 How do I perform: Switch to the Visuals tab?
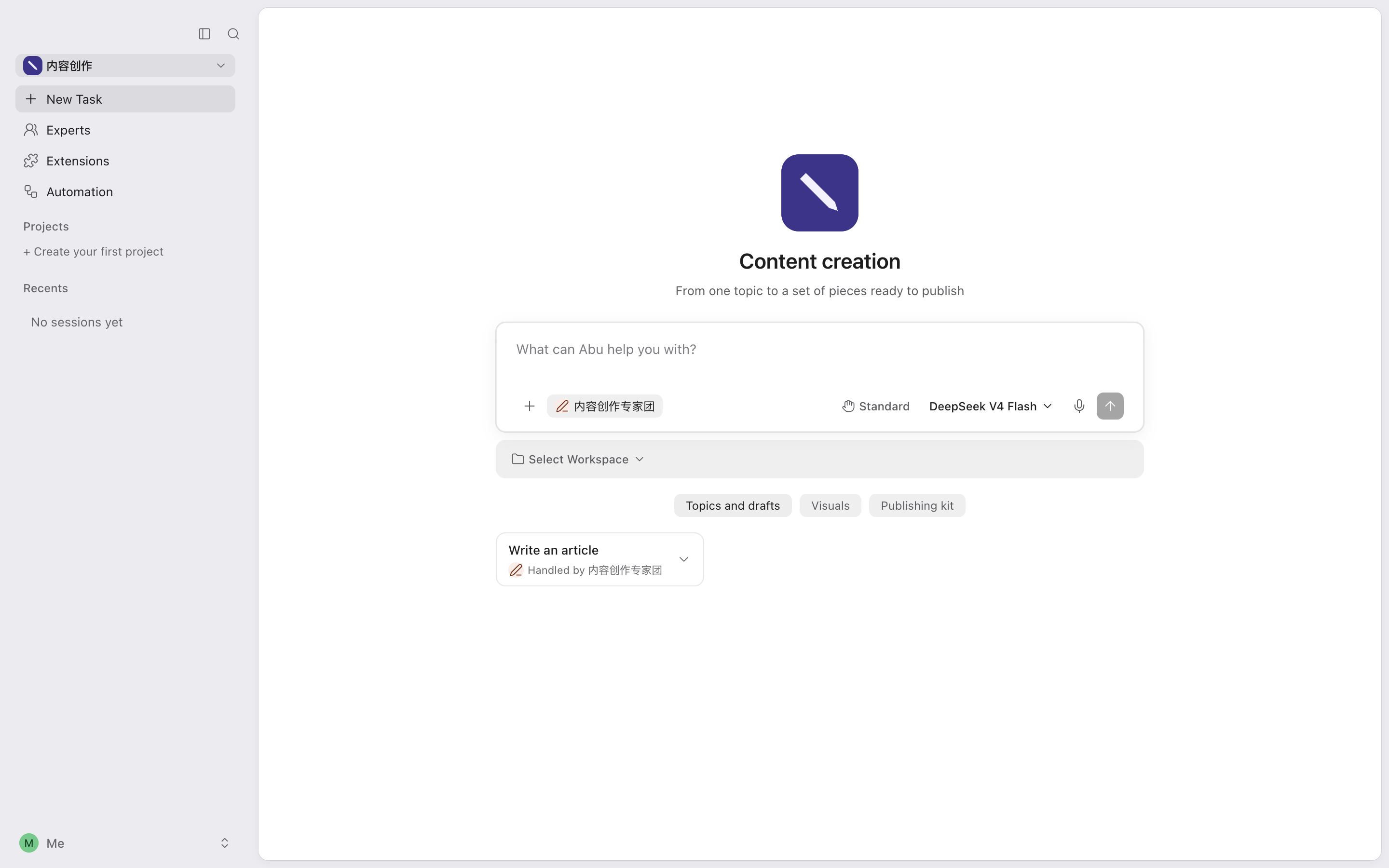[x=830, y=505]
